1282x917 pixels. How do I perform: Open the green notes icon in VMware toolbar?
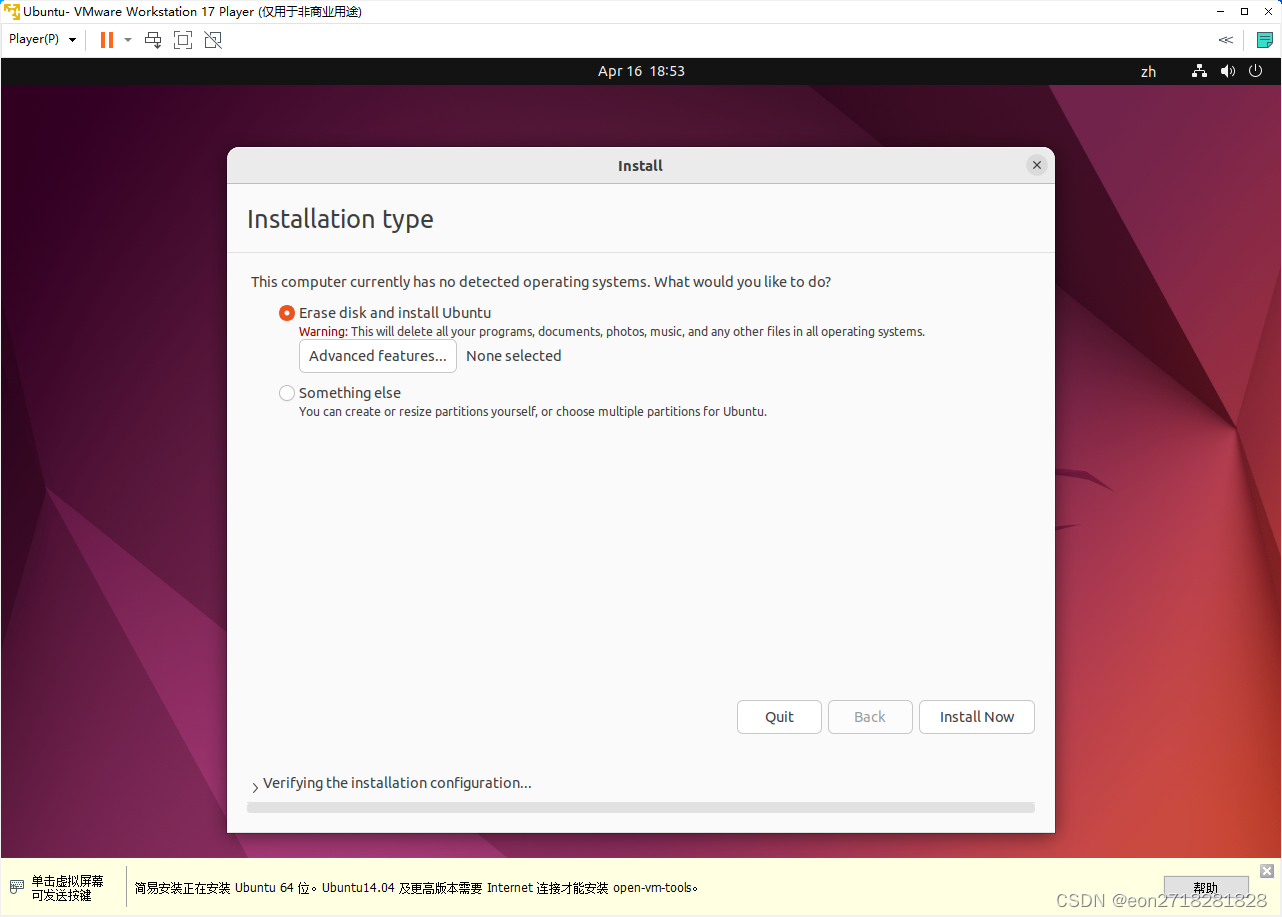point(1264,40)
